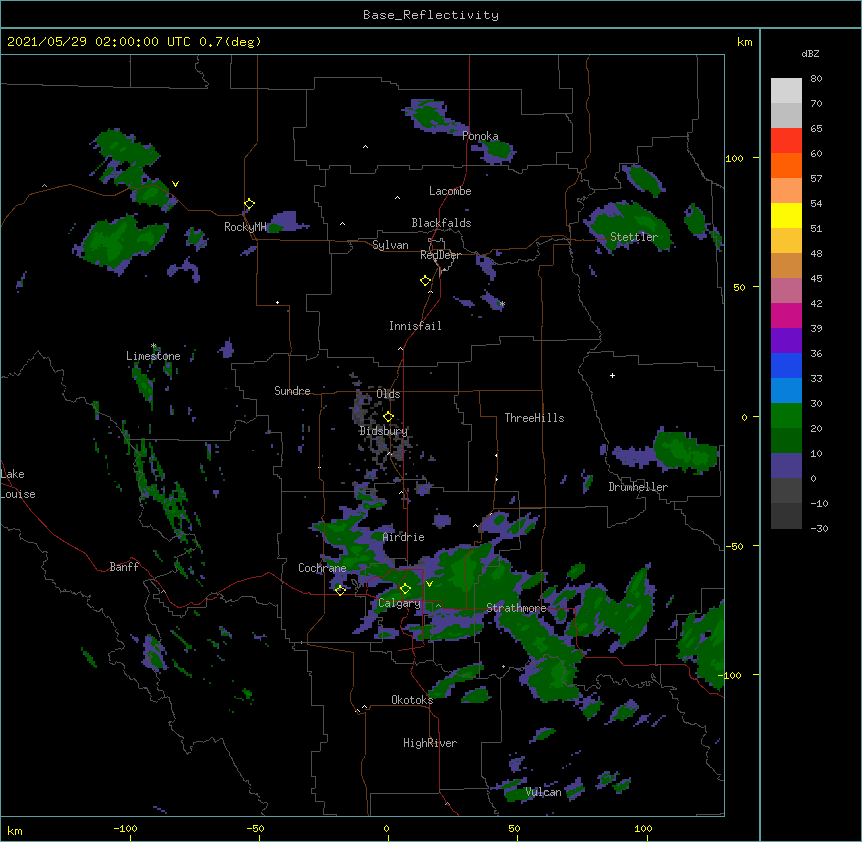Click the Vulcan town label
This screenshot has width=862, height=842.
543,792
